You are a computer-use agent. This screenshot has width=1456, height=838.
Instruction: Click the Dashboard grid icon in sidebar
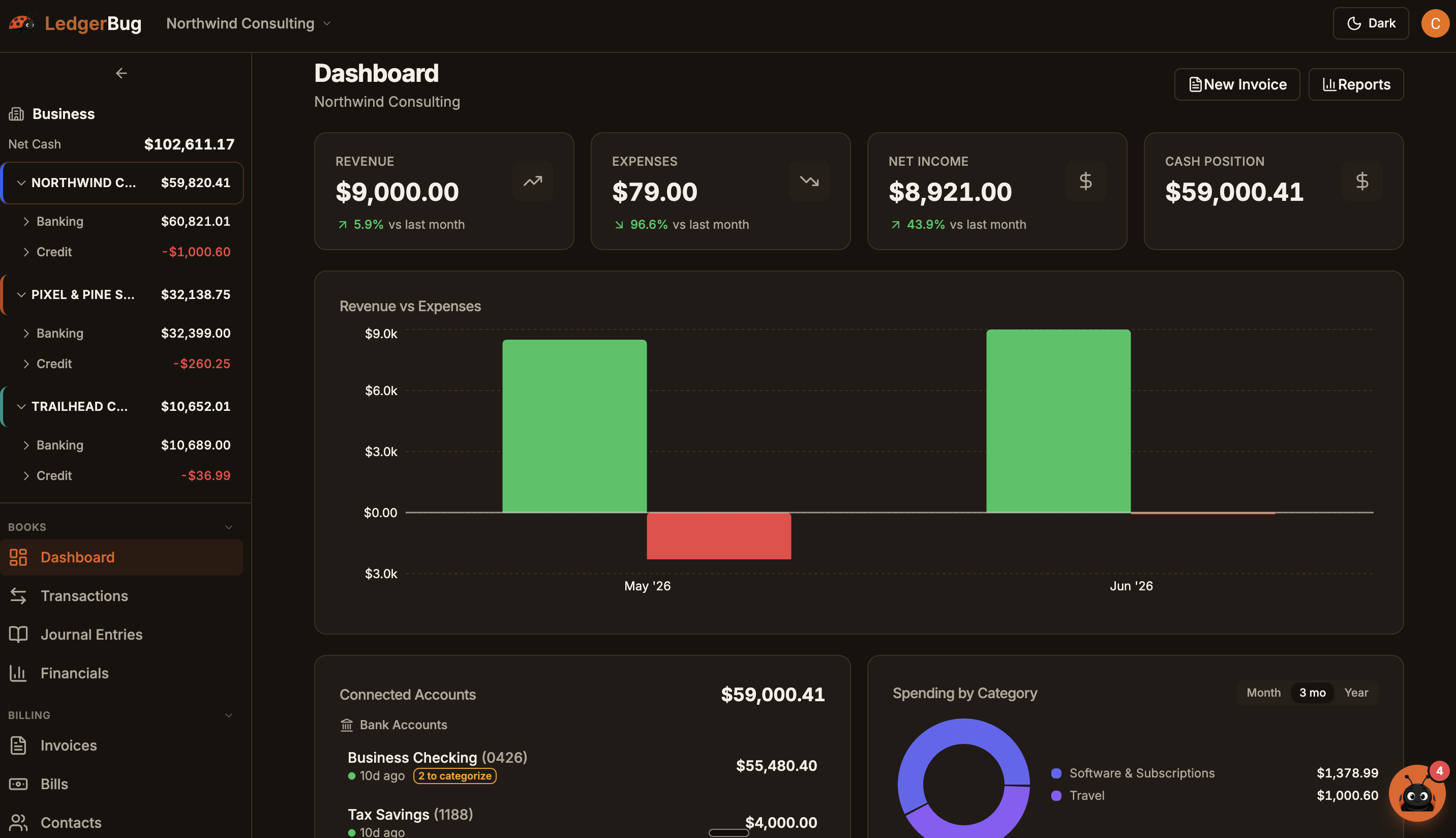pyautogui.click(x=18, y=557)
